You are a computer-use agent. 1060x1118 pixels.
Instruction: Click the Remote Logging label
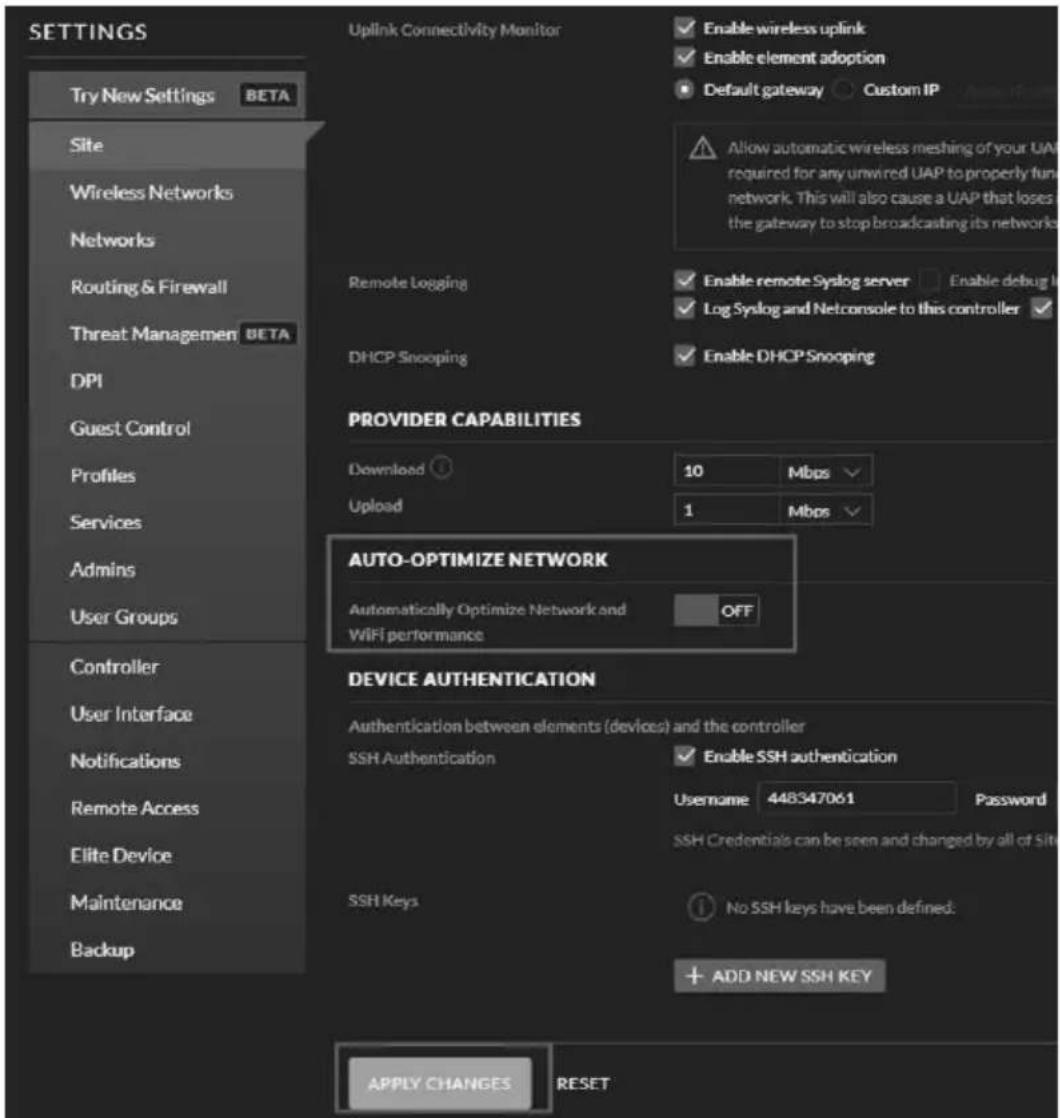click(x=408, y=282)
